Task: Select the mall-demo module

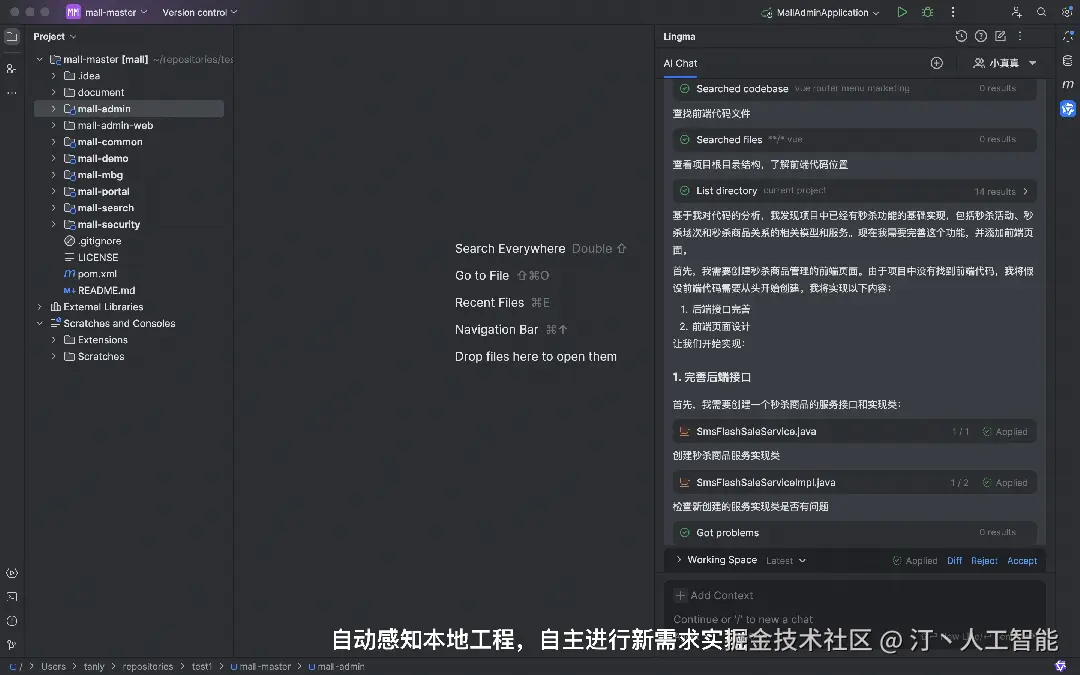Action: pos(103,158)
